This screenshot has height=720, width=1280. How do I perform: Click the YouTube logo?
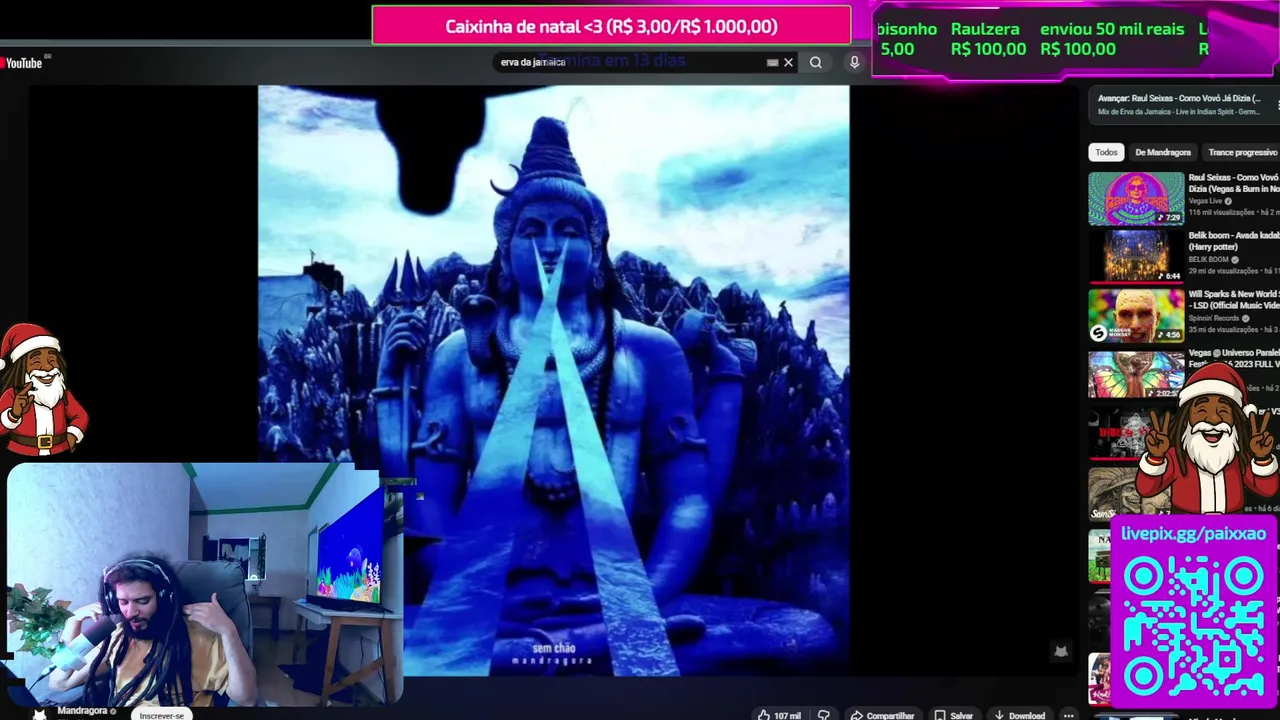[x=22, y=63]
